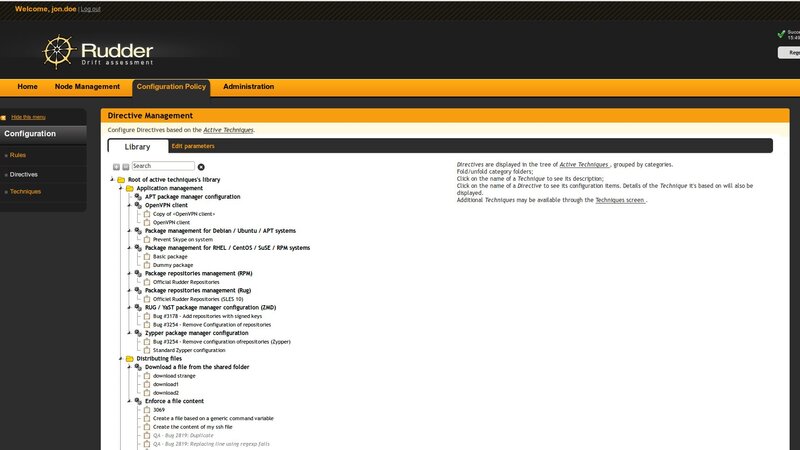Click directive icon beside download strange

click(x=147, y=376)
